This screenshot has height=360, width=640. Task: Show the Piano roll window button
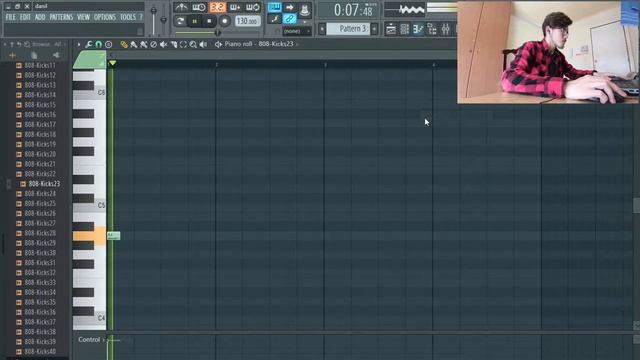418,29
